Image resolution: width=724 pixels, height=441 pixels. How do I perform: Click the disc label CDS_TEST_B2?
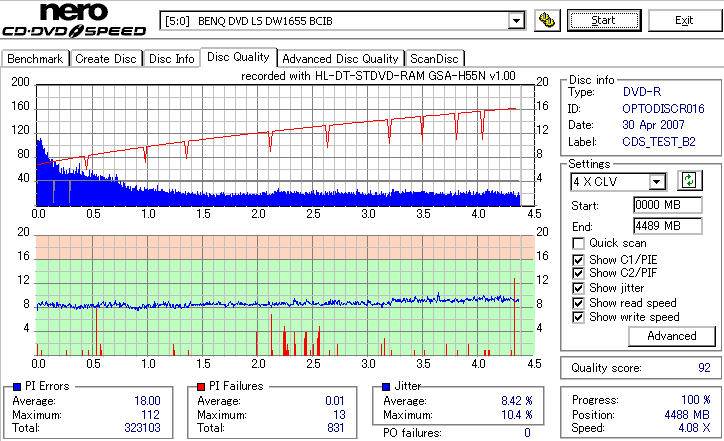[x=659, y=142]
